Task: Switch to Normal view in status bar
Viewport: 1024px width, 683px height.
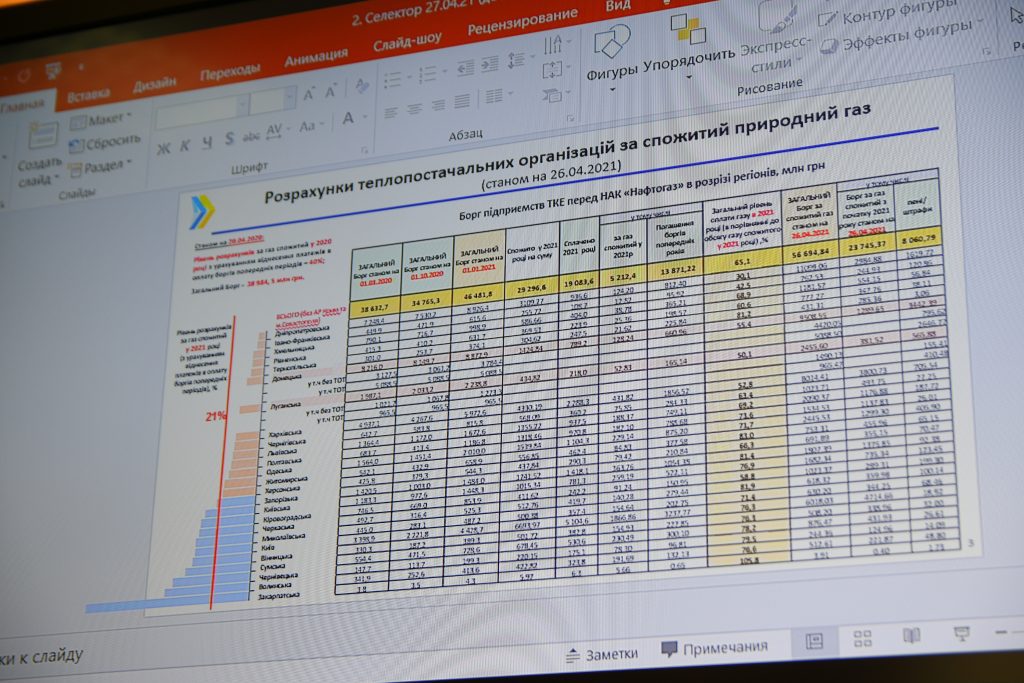Action: tap(814, 641)
